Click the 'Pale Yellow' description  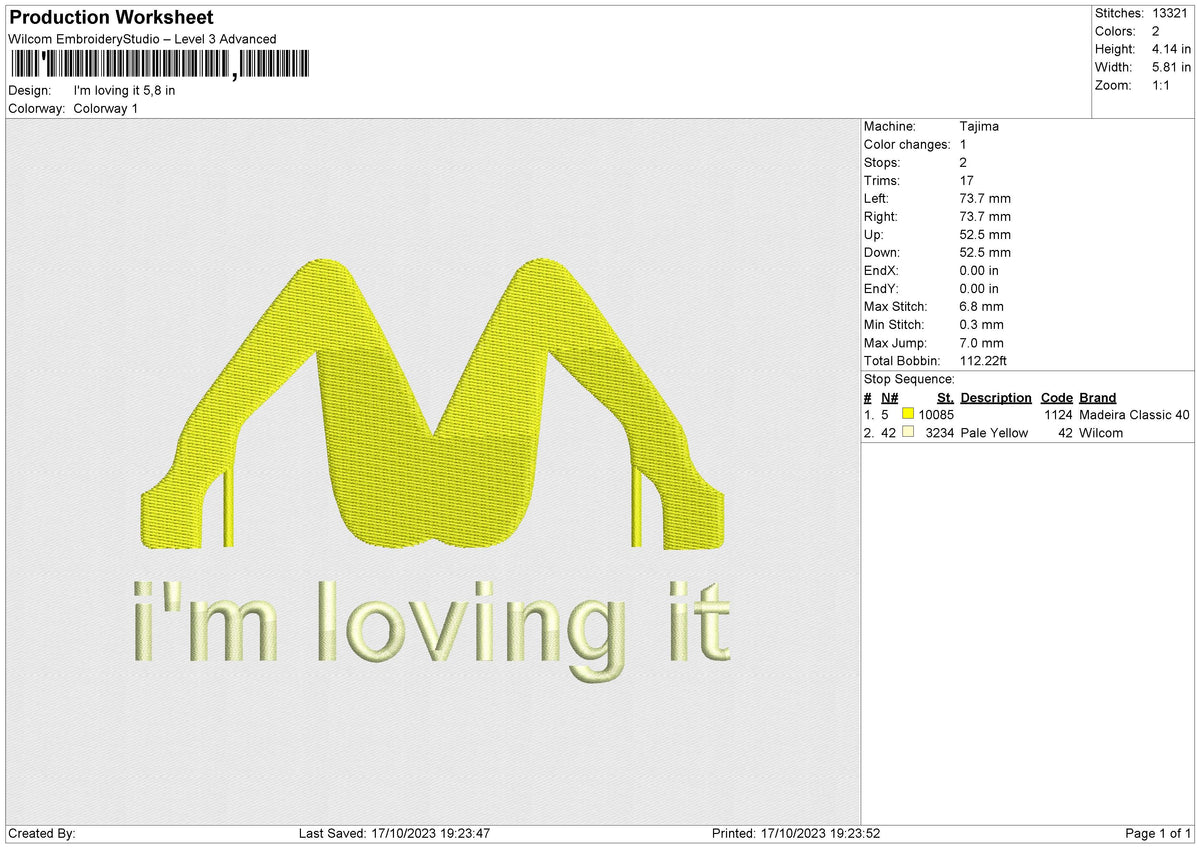[x=994, y=433]
